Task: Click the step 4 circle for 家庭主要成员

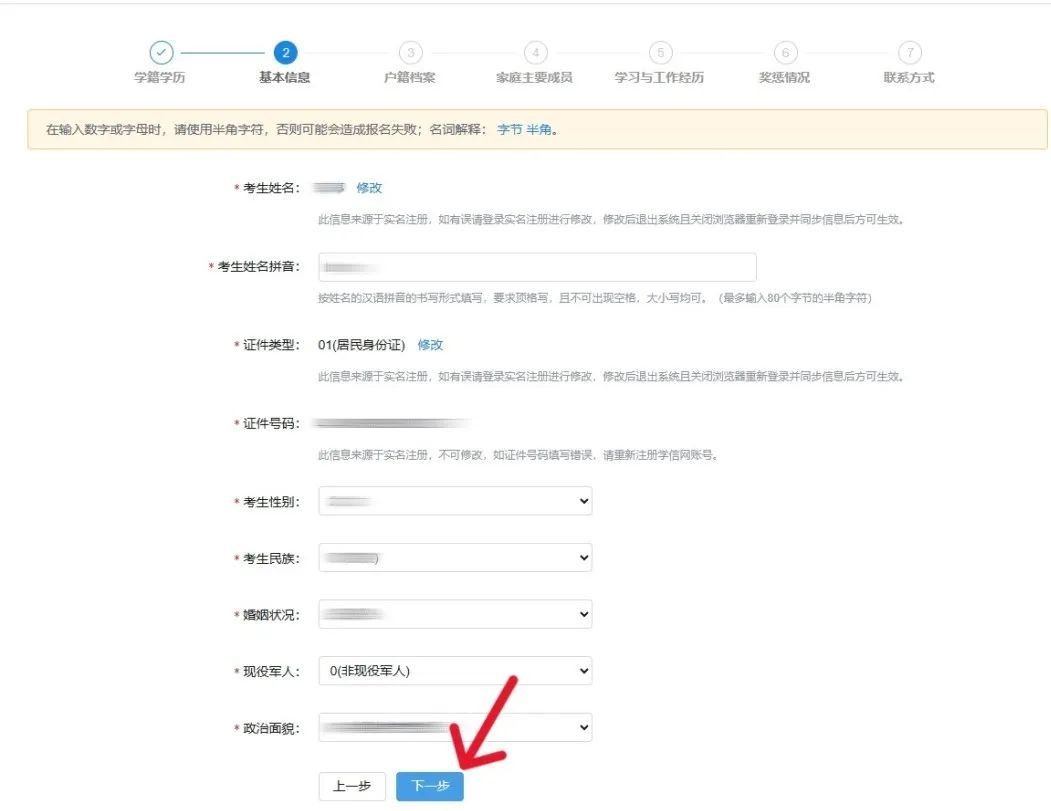Action: [x=535, y=53]
